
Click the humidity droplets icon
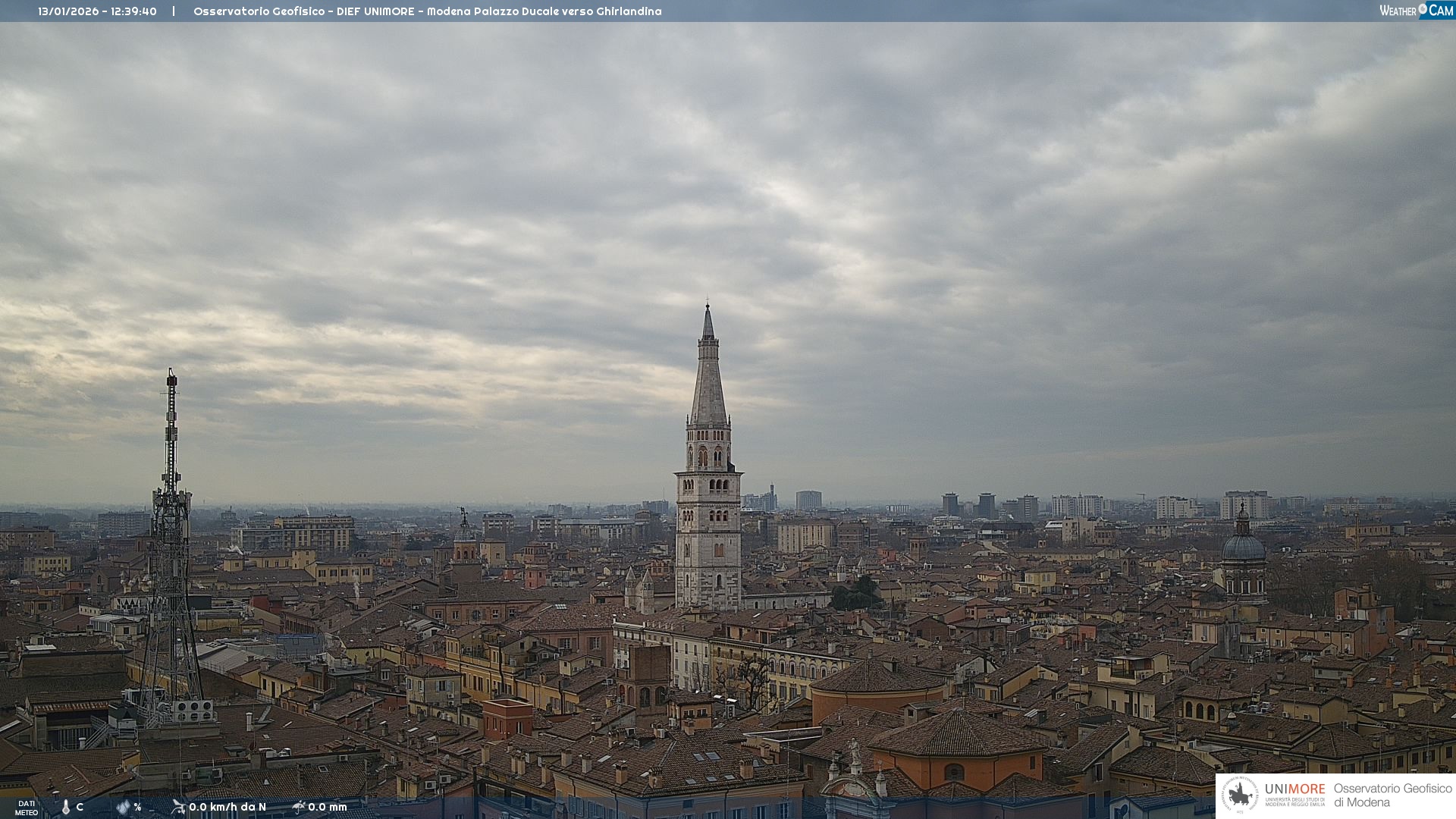pos(123,808)
